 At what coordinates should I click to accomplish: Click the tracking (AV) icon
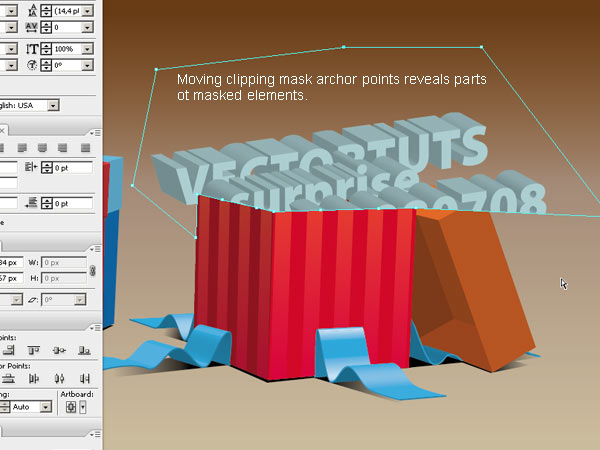(31, 27)
